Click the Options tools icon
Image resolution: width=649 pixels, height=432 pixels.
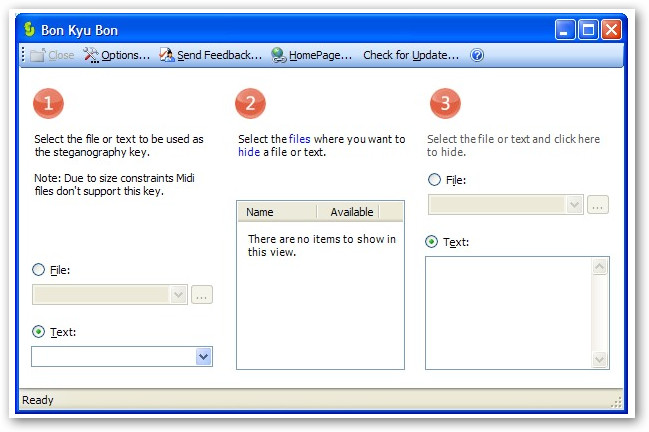[91, 55]
